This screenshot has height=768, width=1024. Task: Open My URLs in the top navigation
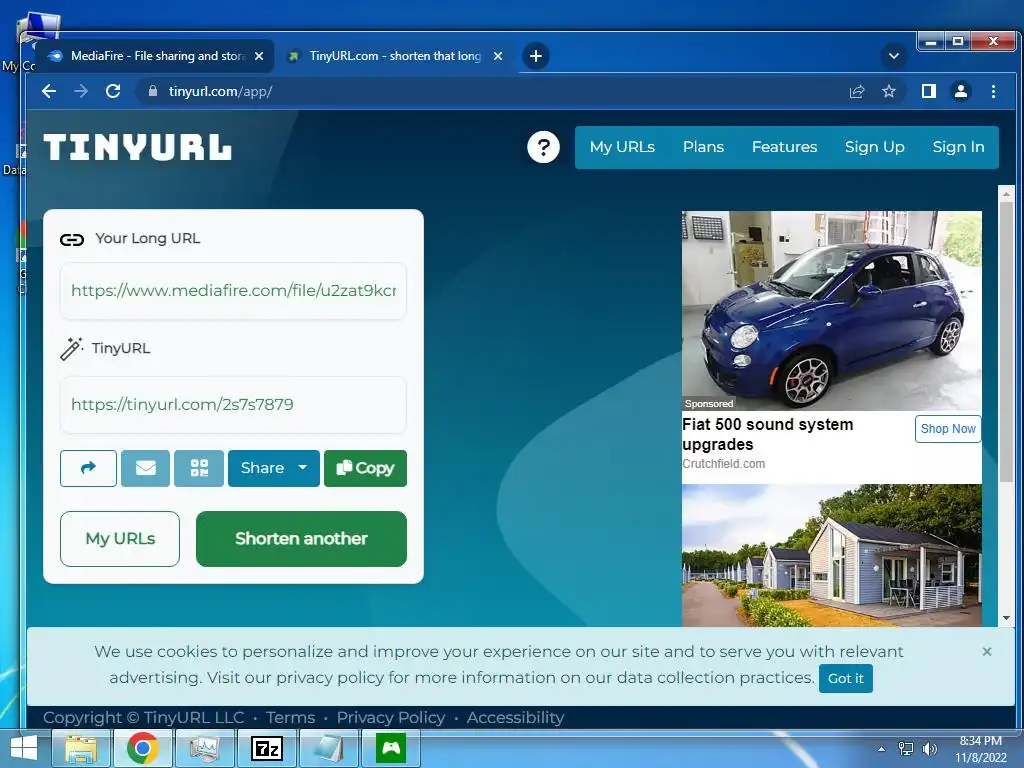(622, 147)
